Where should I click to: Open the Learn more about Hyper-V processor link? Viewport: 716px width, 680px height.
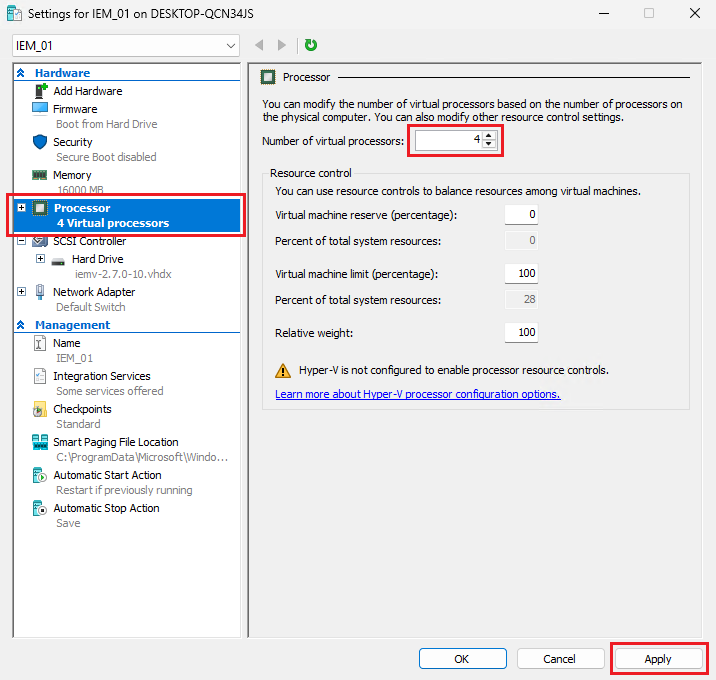pos(417,394)
